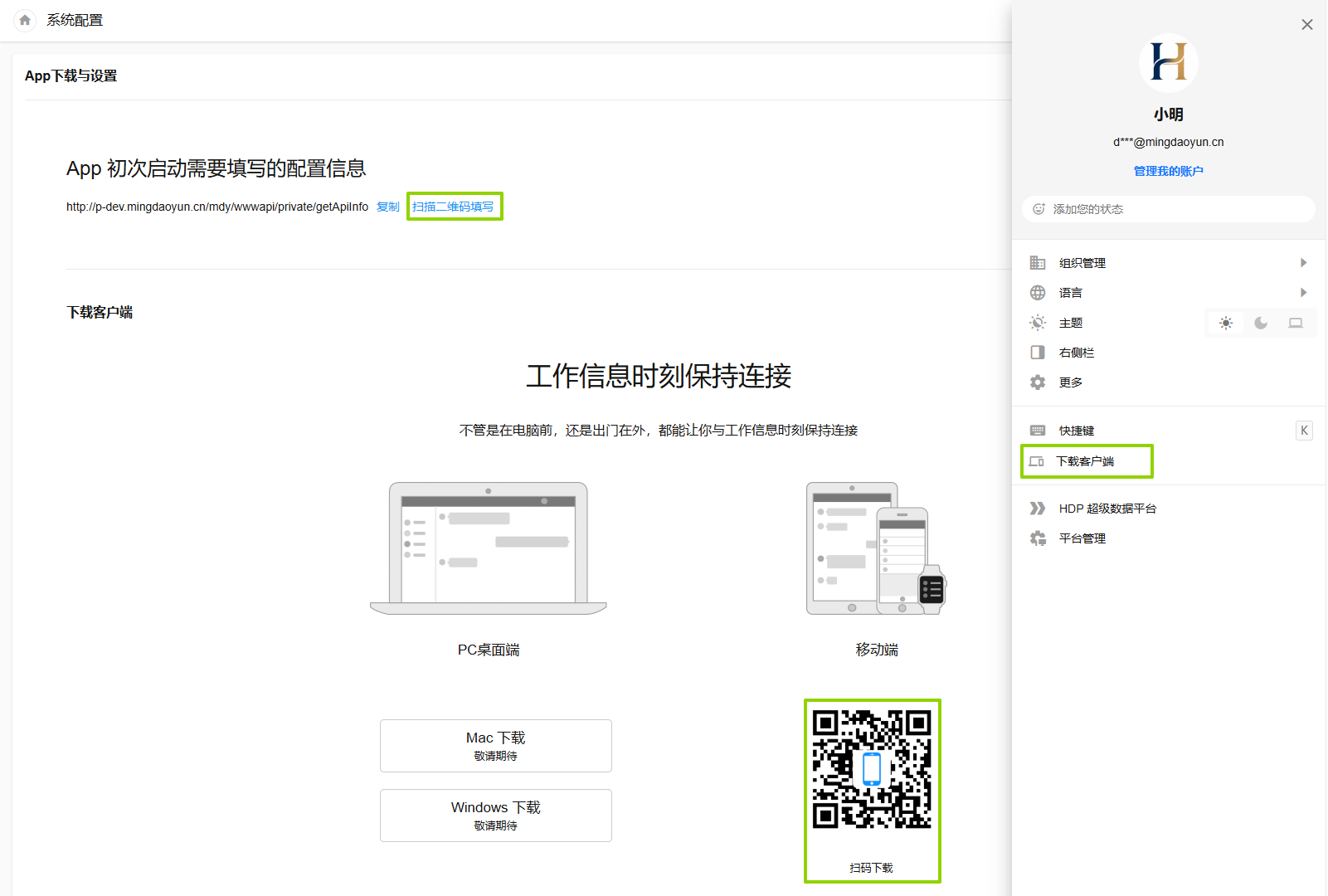Expand the 语言 submenu arrow
1328x896 pixels.
[1304, 293]
